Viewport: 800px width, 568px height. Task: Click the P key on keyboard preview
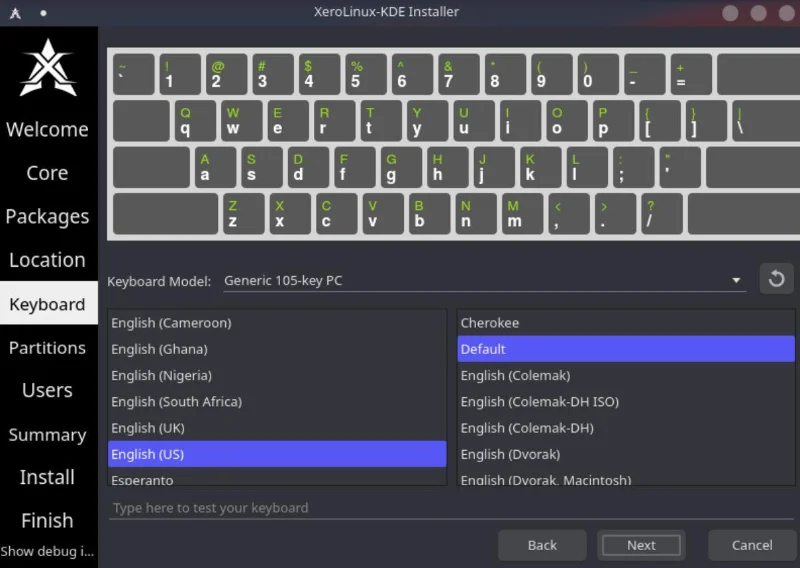[x=613, y=121]
